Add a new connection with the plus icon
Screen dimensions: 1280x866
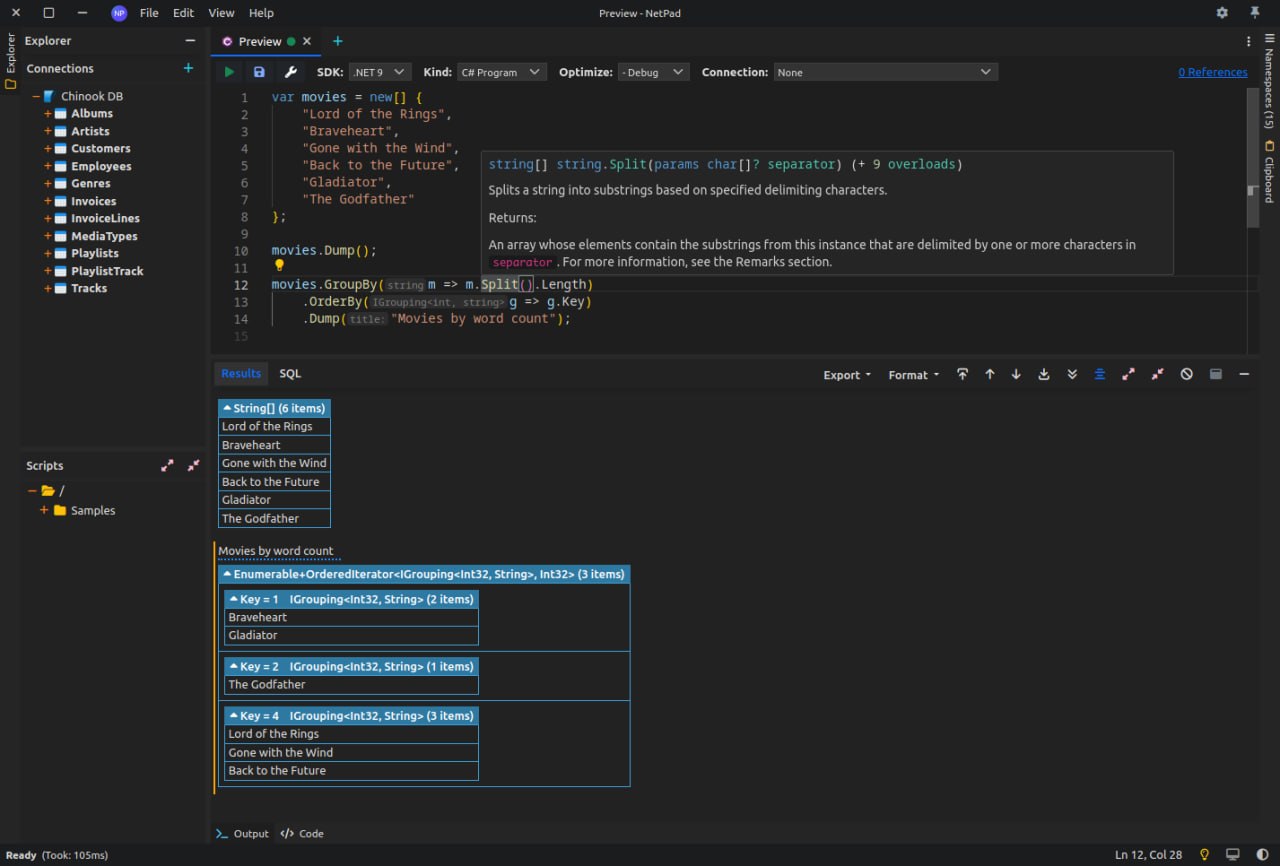coord(188,68)
